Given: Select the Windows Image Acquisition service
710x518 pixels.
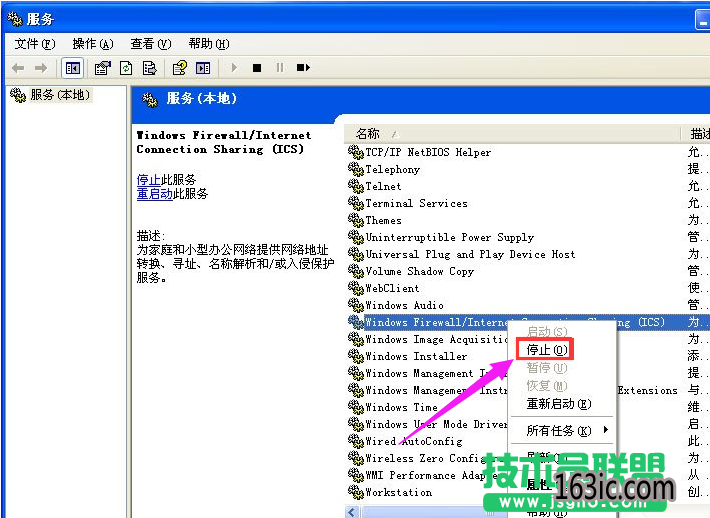Looking at the screenshot, I should point(436,339).
